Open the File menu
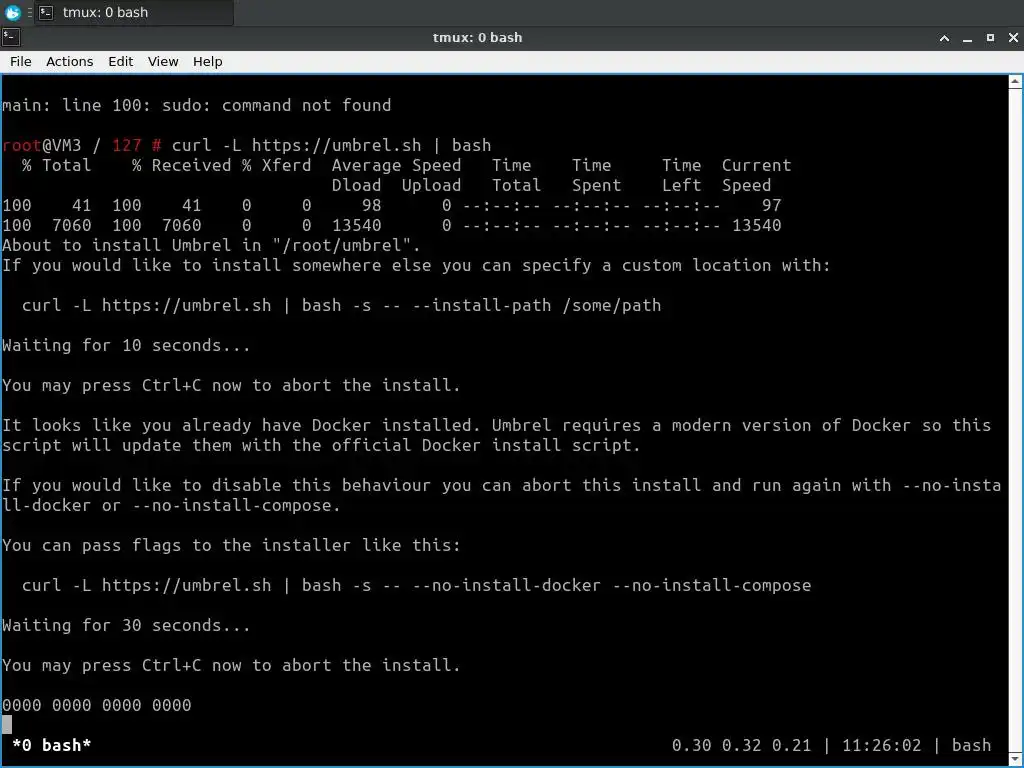 coord(20,61)
